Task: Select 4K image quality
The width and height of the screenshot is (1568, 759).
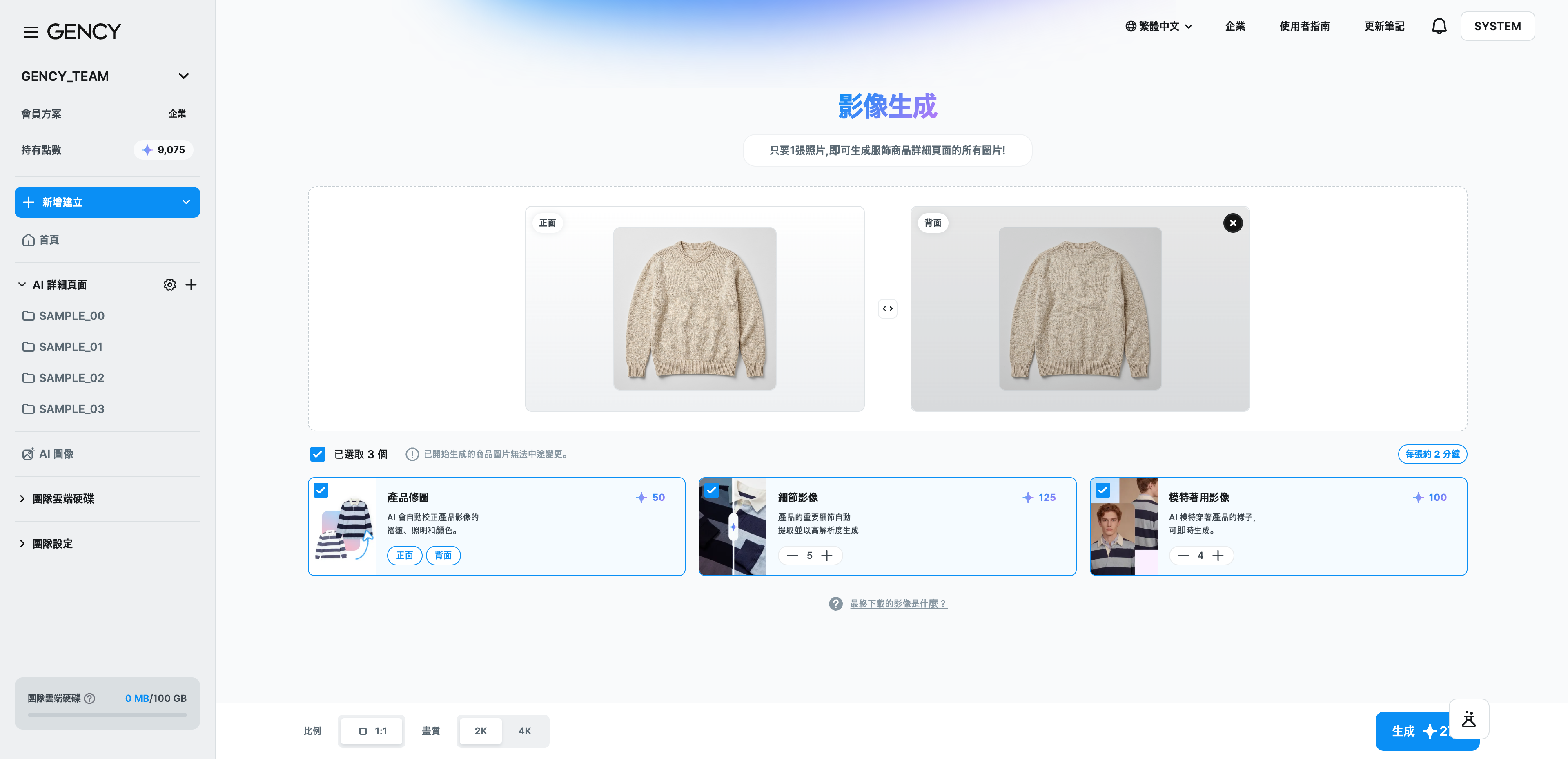Action: pyautogui.click(x=525, y=731)
